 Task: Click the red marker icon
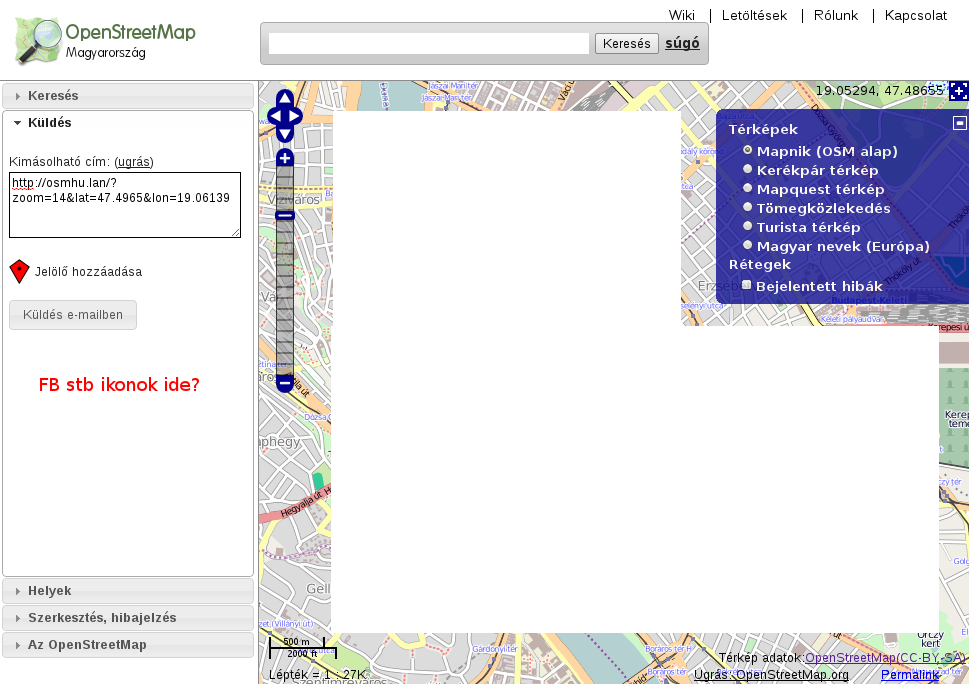click(x=20, y=271)
